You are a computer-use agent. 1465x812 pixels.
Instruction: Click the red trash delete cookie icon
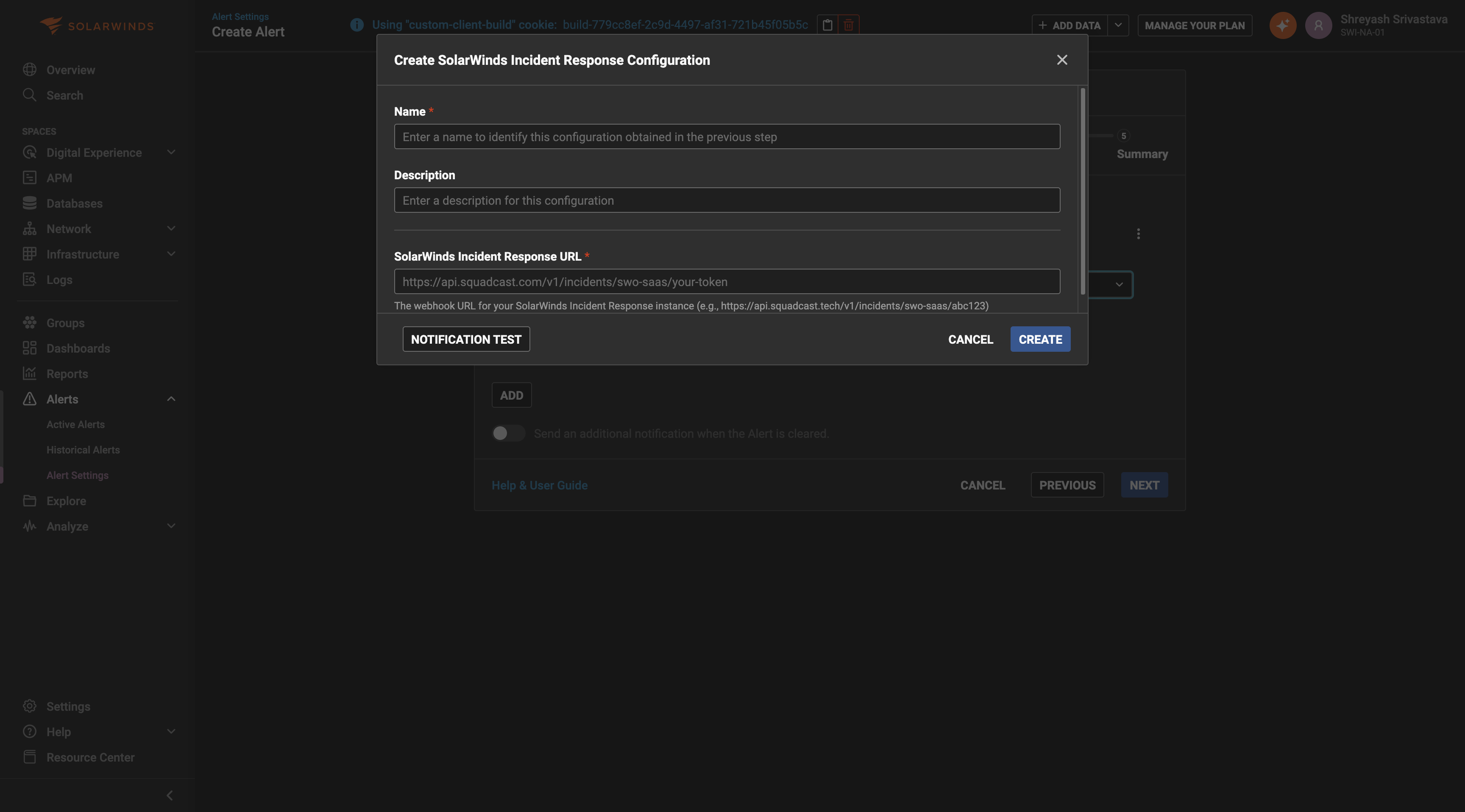pyautogui.click(x=848, y=25)
